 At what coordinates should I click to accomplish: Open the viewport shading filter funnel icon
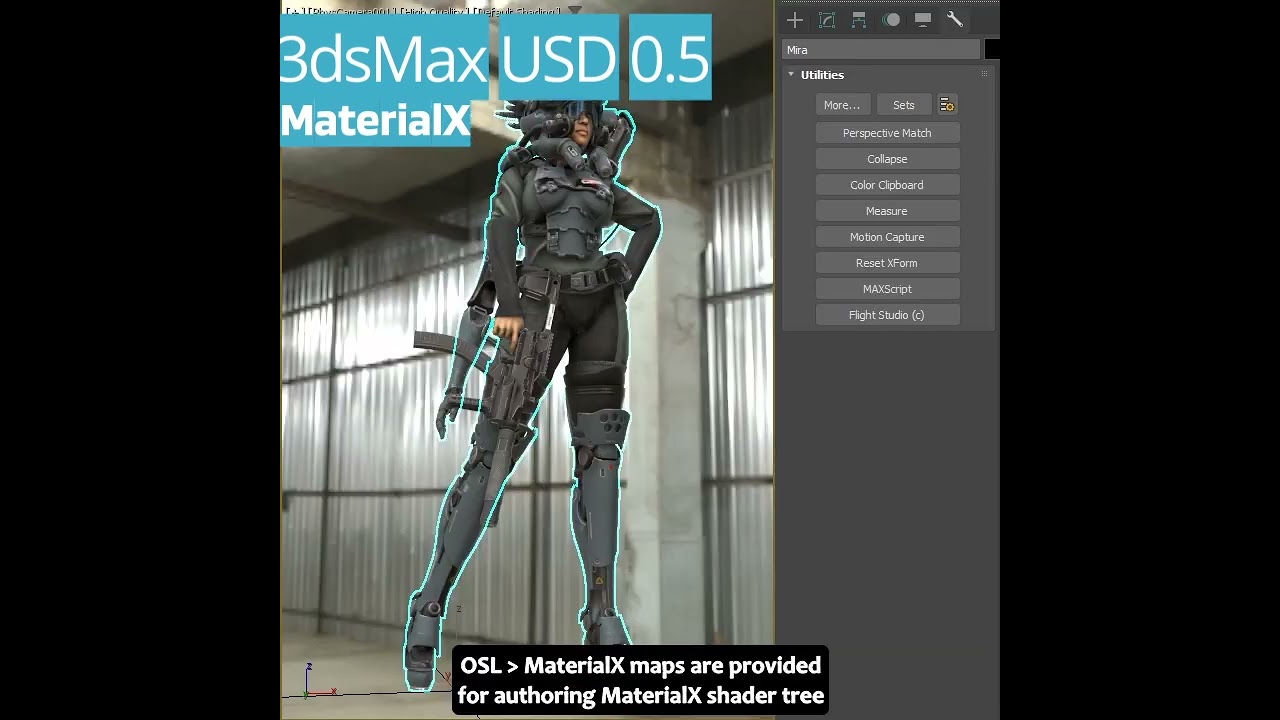coord(575,10)
